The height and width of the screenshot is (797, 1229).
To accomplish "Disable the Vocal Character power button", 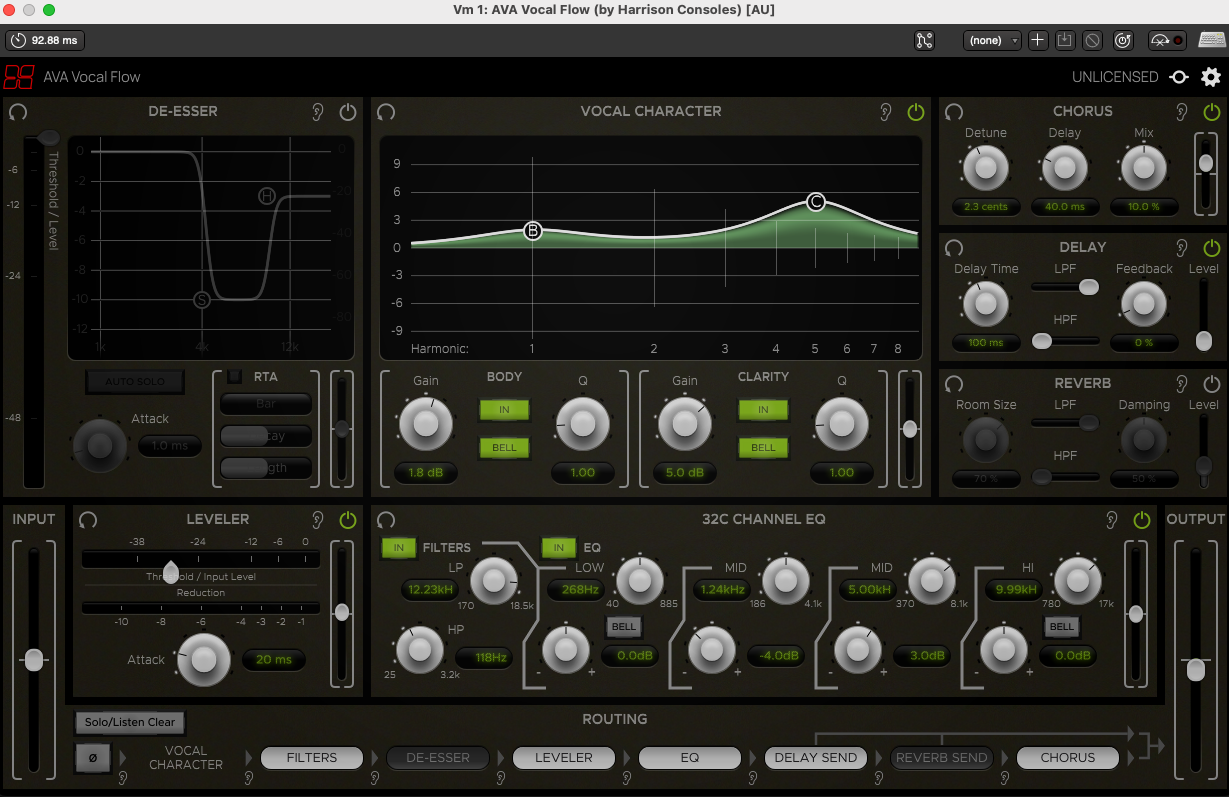I will coord(916,112).
